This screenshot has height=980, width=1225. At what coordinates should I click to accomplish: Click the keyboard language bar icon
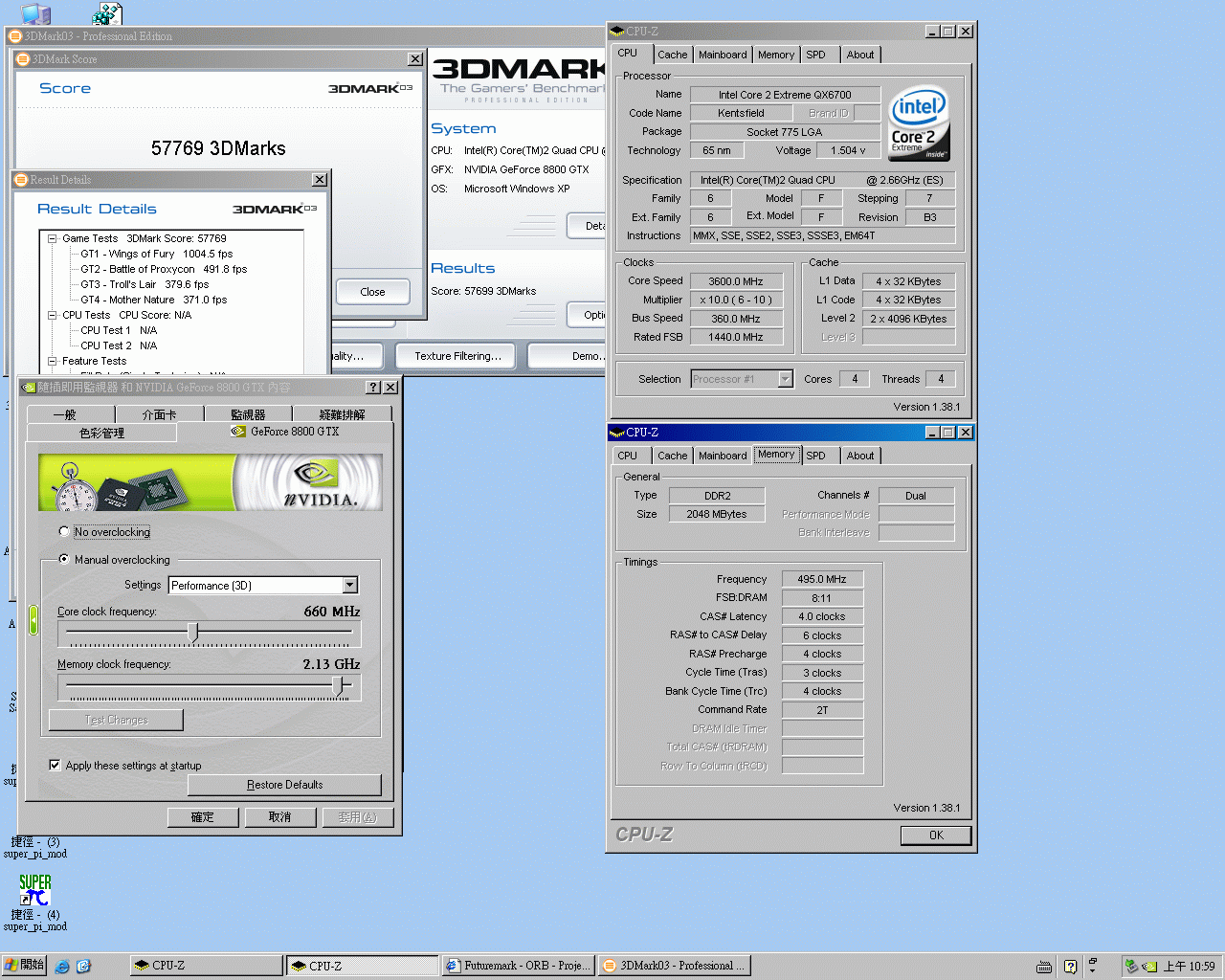click(x=1044, y=967)
